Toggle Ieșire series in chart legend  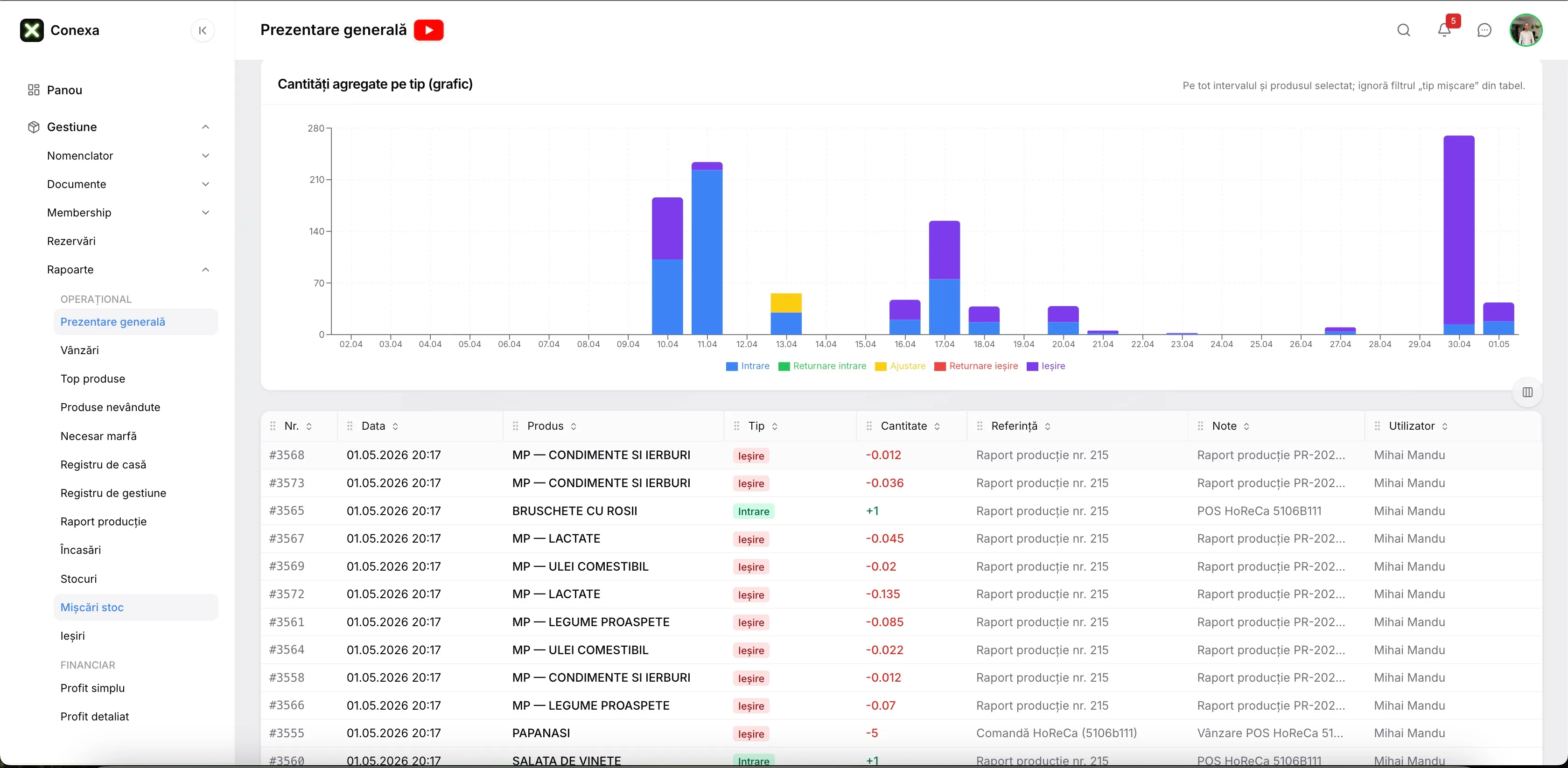tap(1046, 366)
